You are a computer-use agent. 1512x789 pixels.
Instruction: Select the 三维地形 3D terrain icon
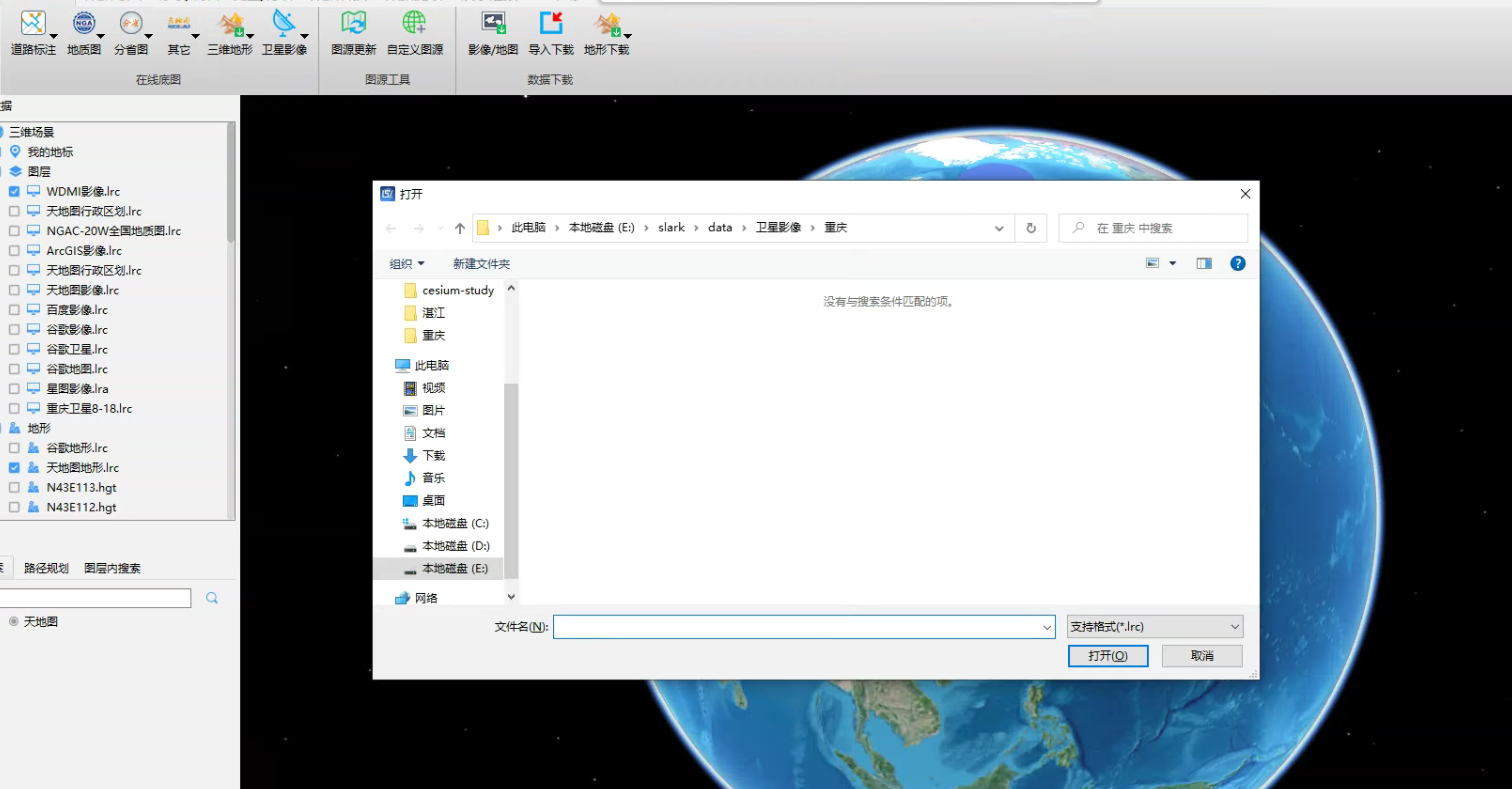(x=231, y=23)
